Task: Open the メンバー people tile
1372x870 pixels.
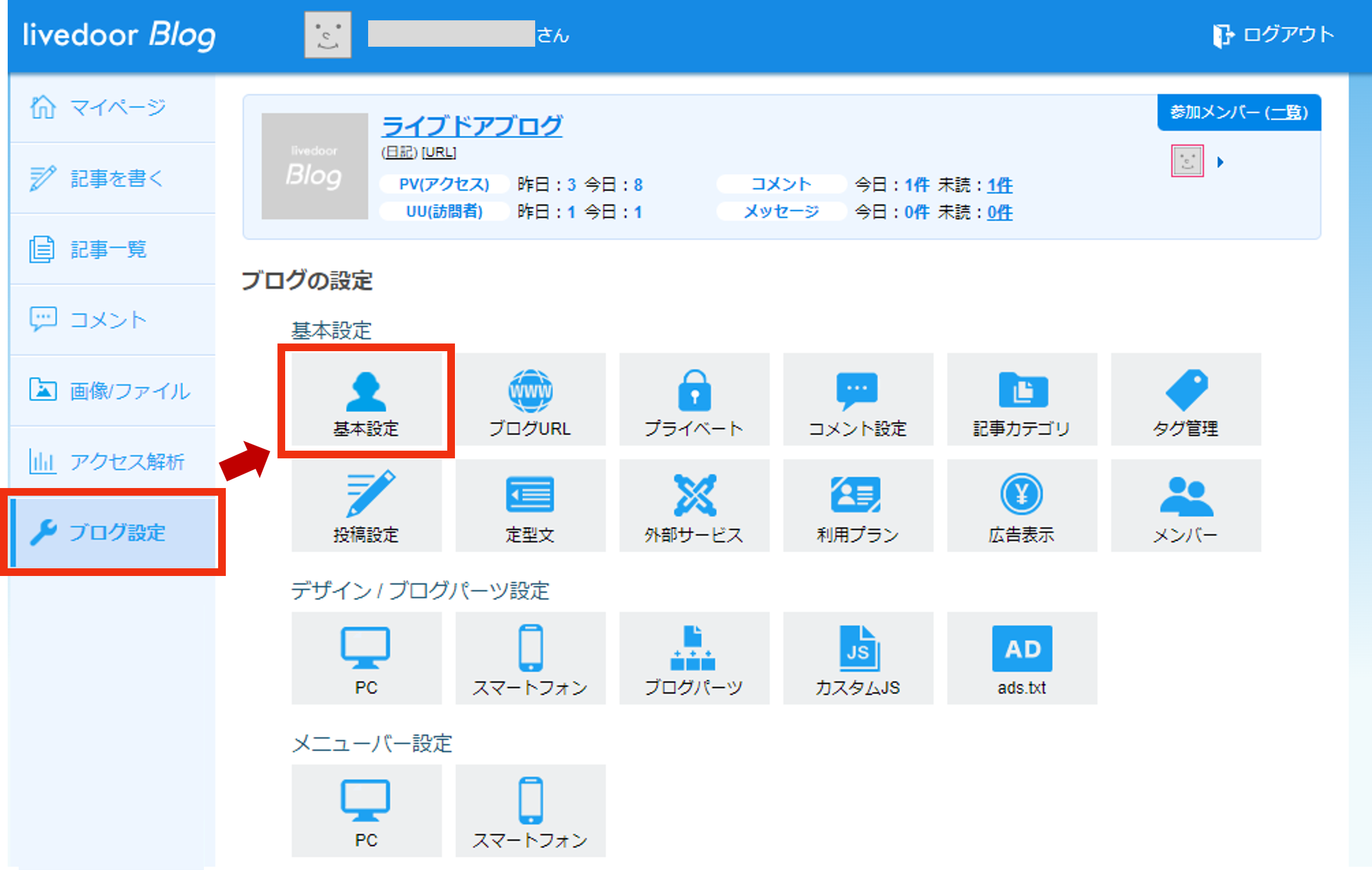Action: click(1186, 506)
